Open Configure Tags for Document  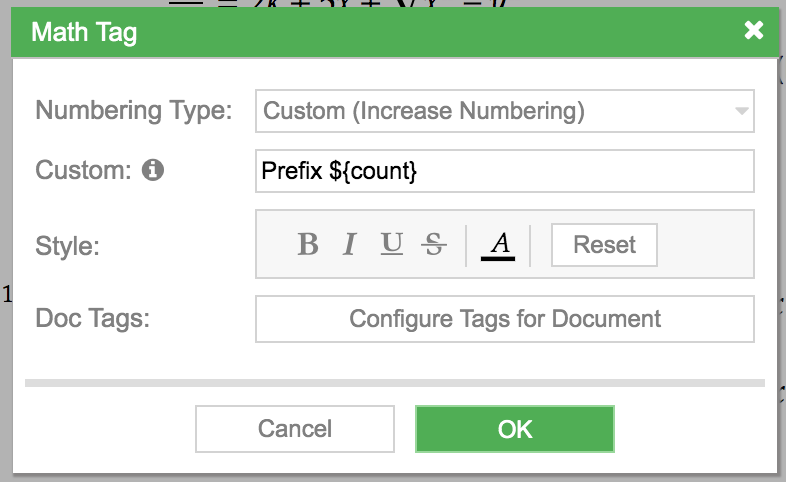click(505, 319)
